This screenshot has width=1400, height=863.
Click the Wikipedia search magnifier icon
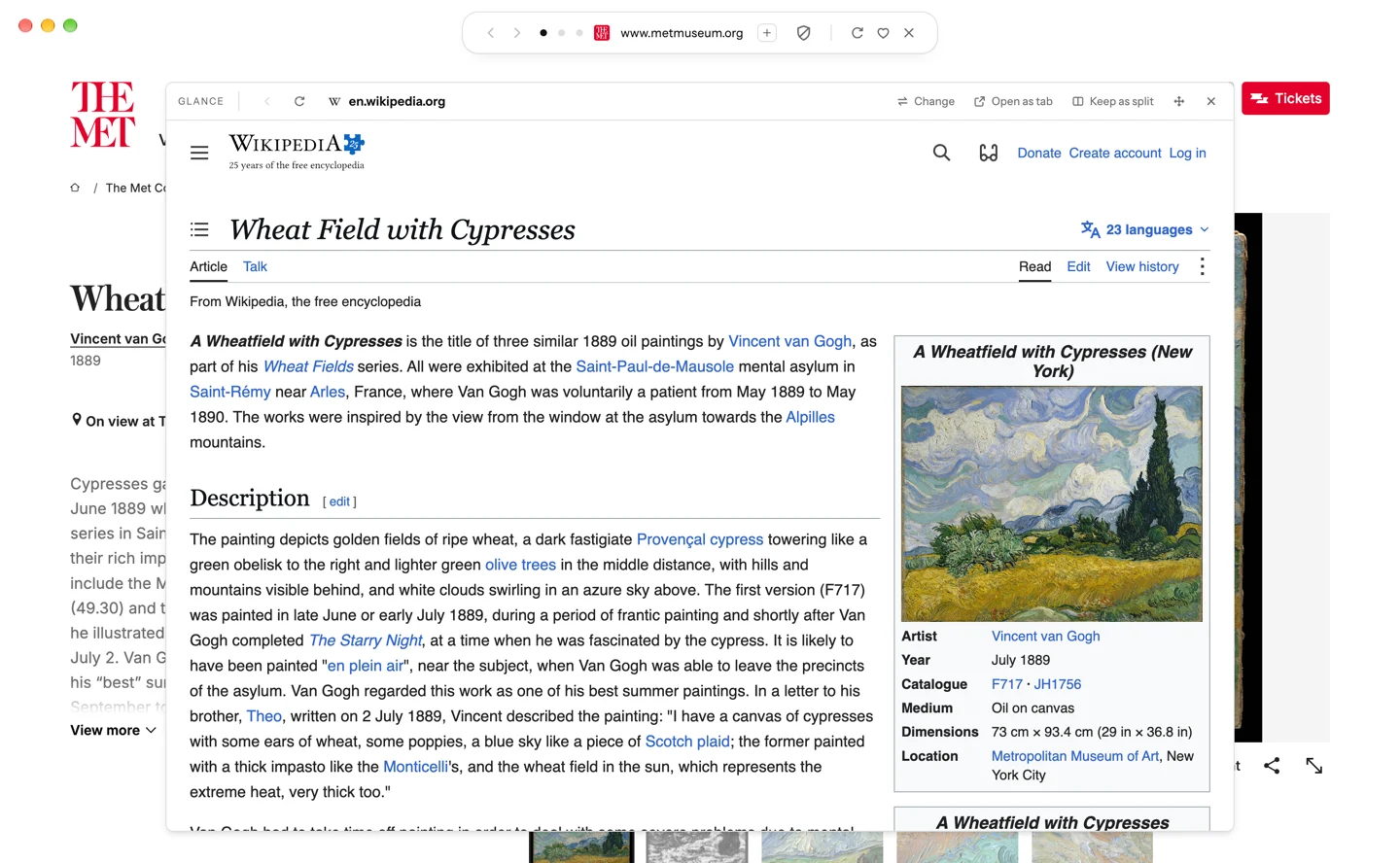coord(941,153)
